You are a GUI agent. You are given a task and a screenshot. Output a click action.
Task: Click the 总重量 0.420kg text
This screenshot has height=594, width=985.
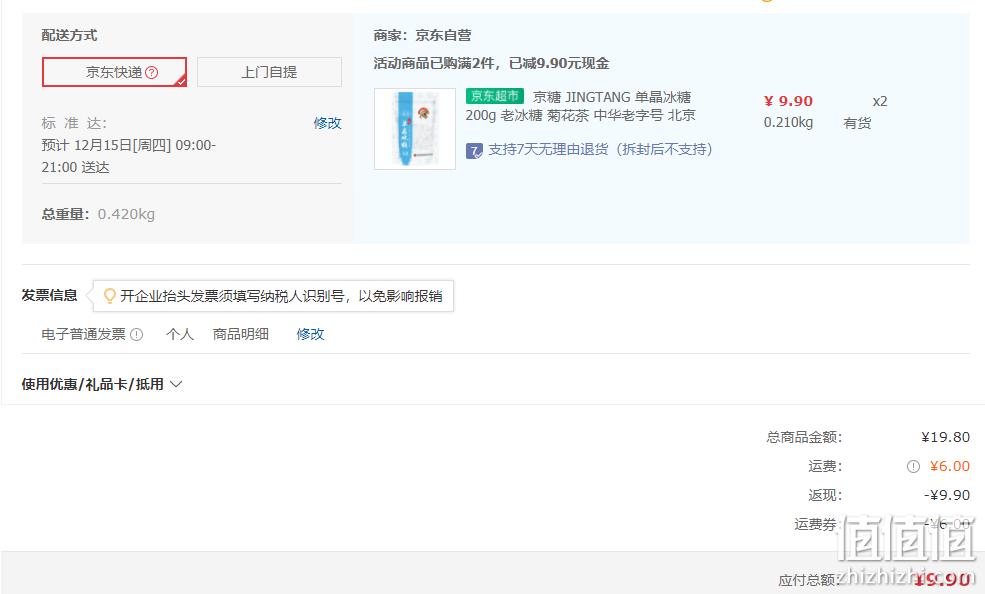pos(98,214)
